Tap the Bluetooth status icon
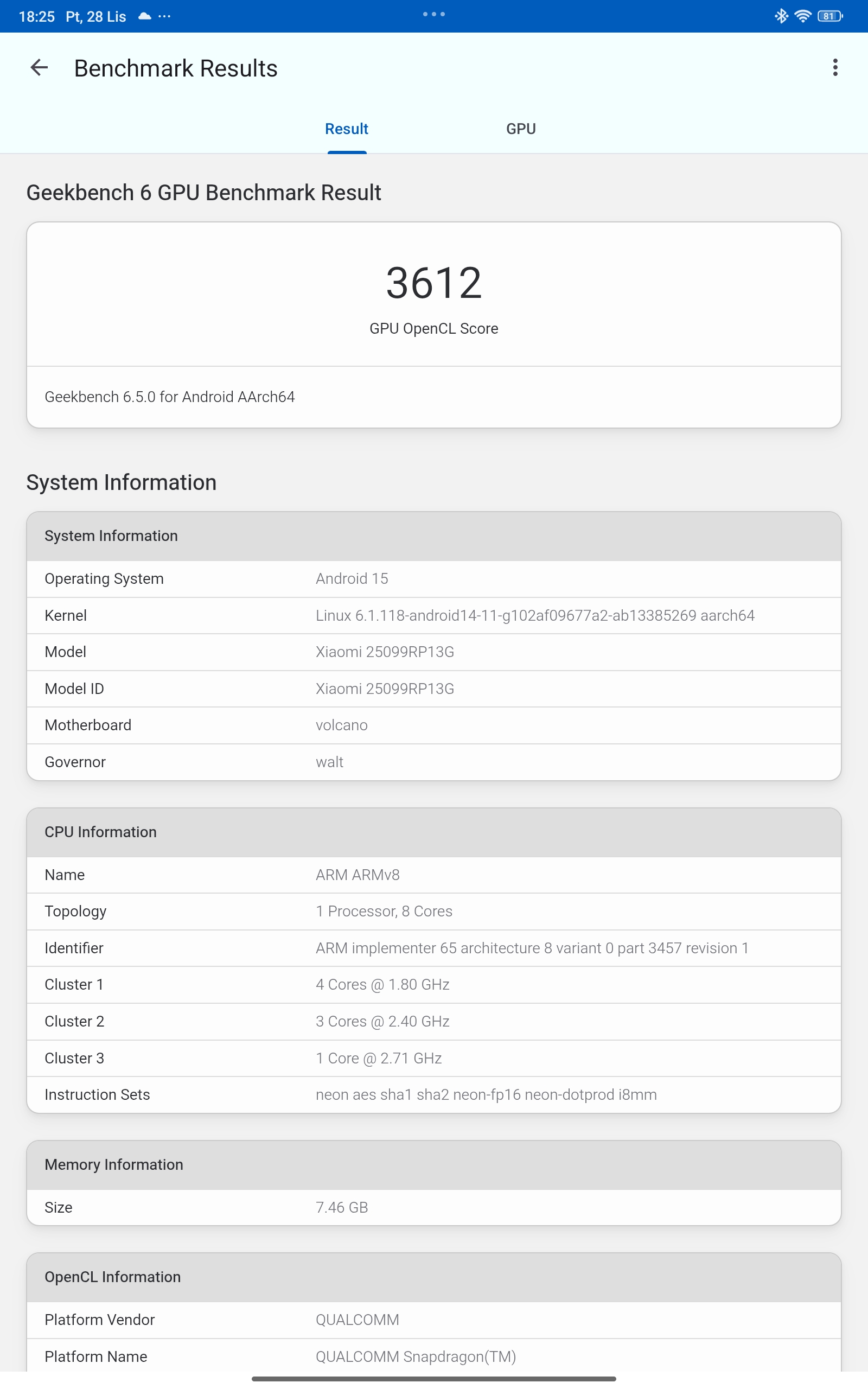Screen dimensions: 868x1389 pyautogui.click(x=781, y=16)
